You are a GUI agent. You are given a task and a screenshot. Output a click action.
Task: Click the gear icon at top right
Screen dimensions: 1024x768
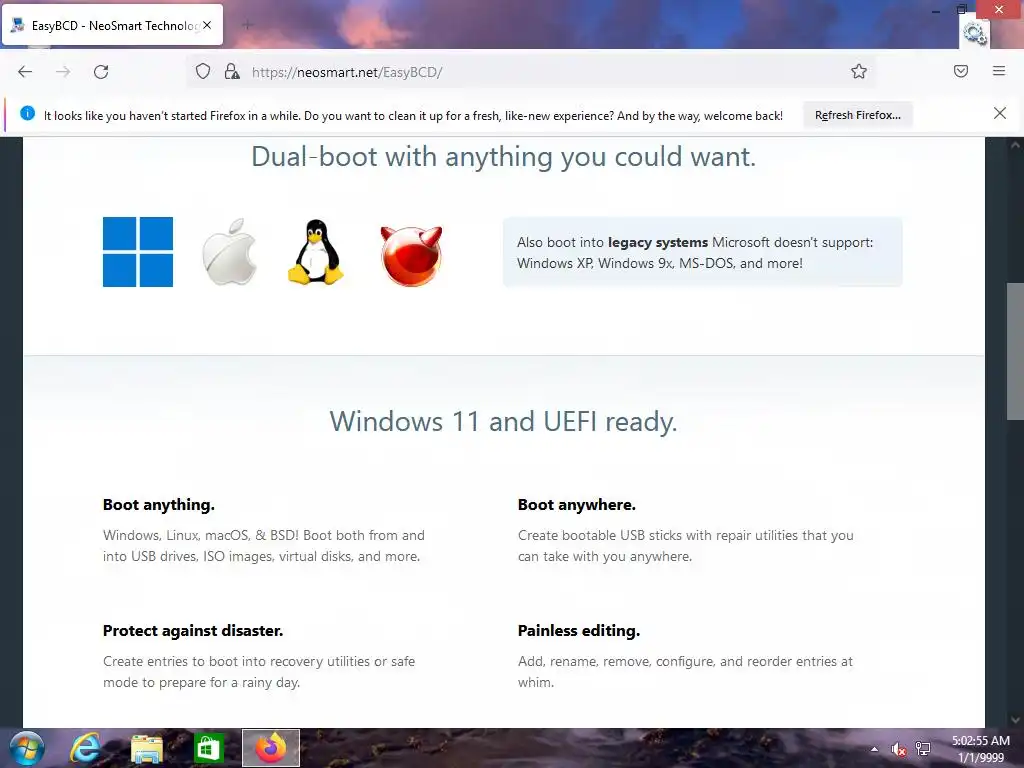(x=974, y=34)
